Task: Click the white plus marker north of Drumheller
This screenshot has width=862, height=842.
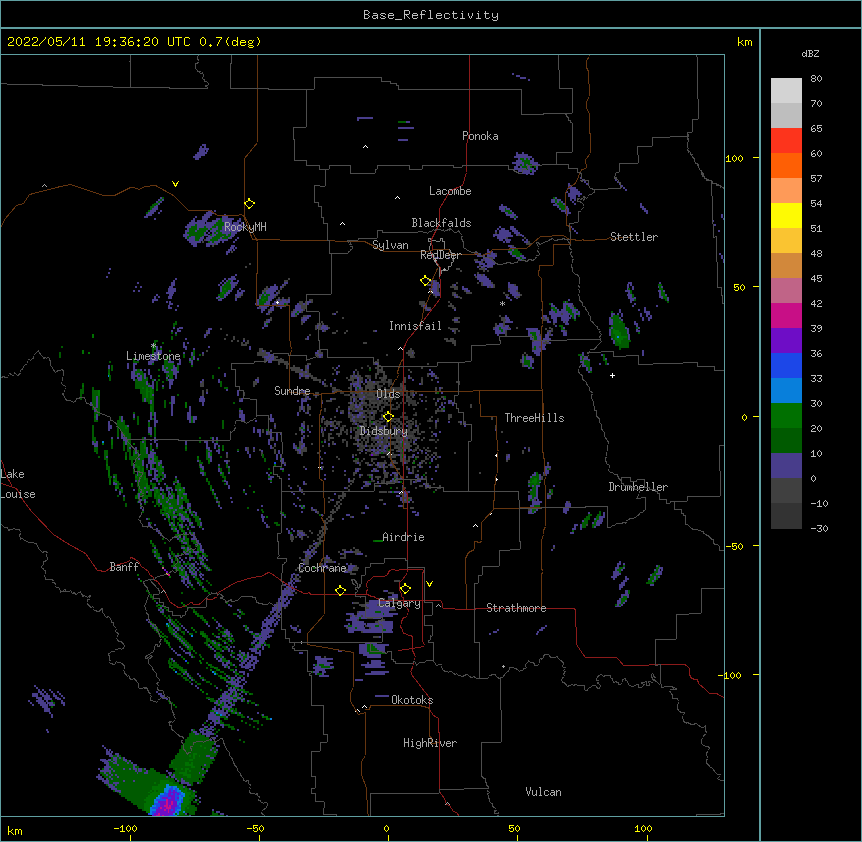Action: coord(612,375)
